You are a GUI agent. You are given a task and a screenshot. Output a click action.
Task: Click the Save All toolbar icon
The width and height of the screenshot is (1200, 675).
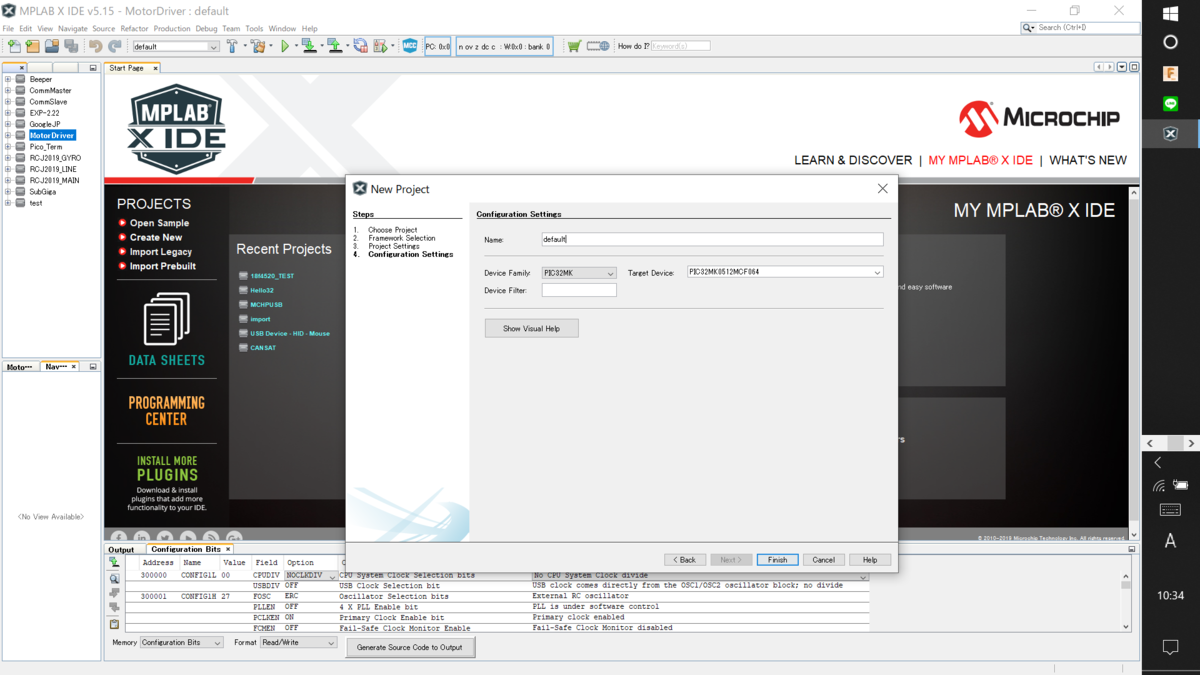coord(71,46)
